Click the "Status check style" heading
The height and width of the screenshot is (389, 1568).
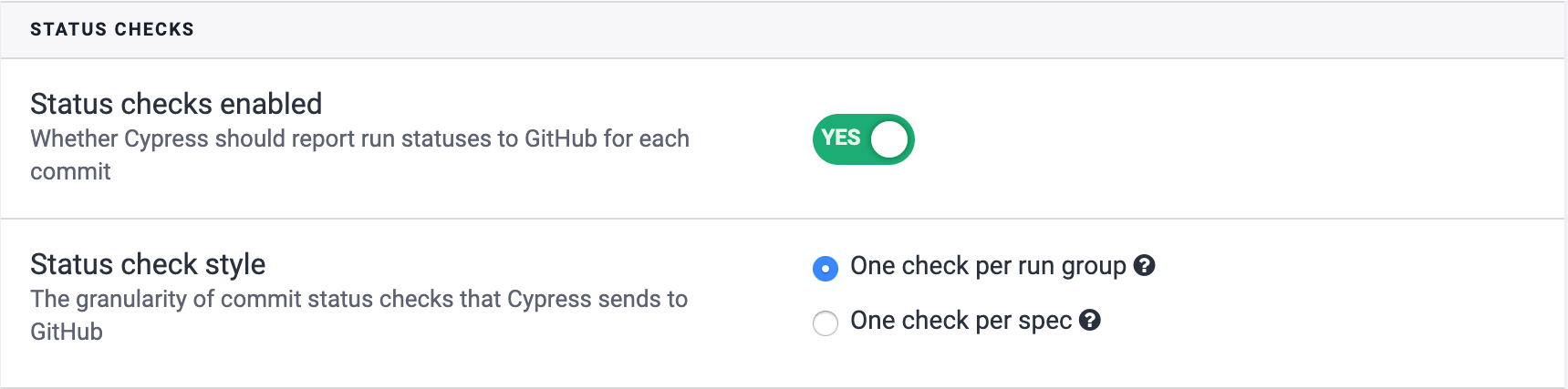click(x=148, y=264)
